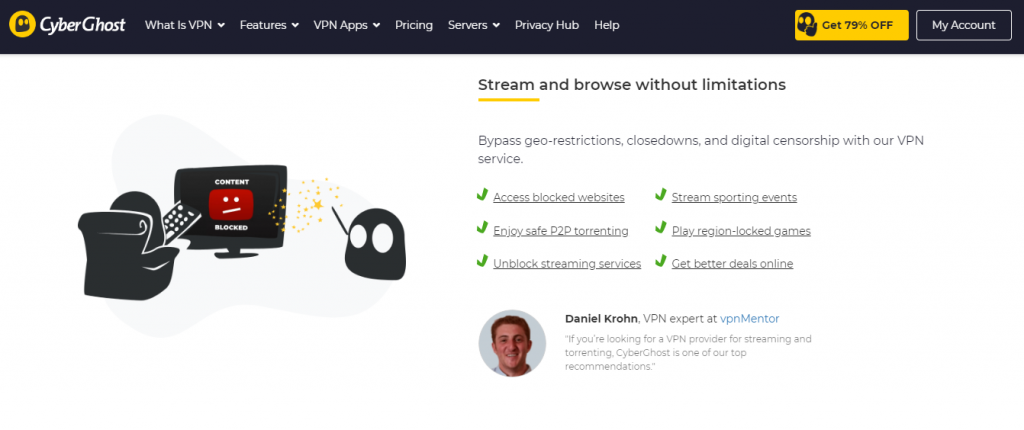The height and width of the screenshot is (430, 1024).
Task: Click the Stream and browse without limitations heading
Action: point(632,85)
